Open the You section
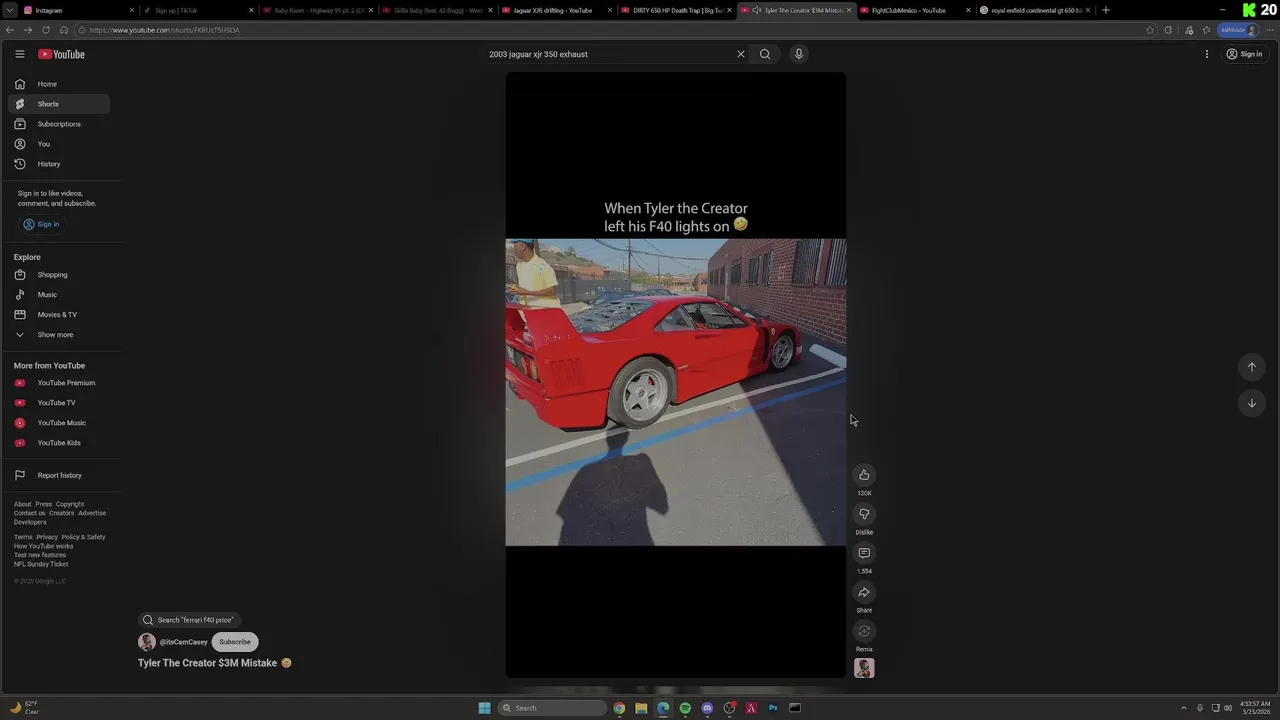This screenshot has width=1280, height=720. click(59, 144)
